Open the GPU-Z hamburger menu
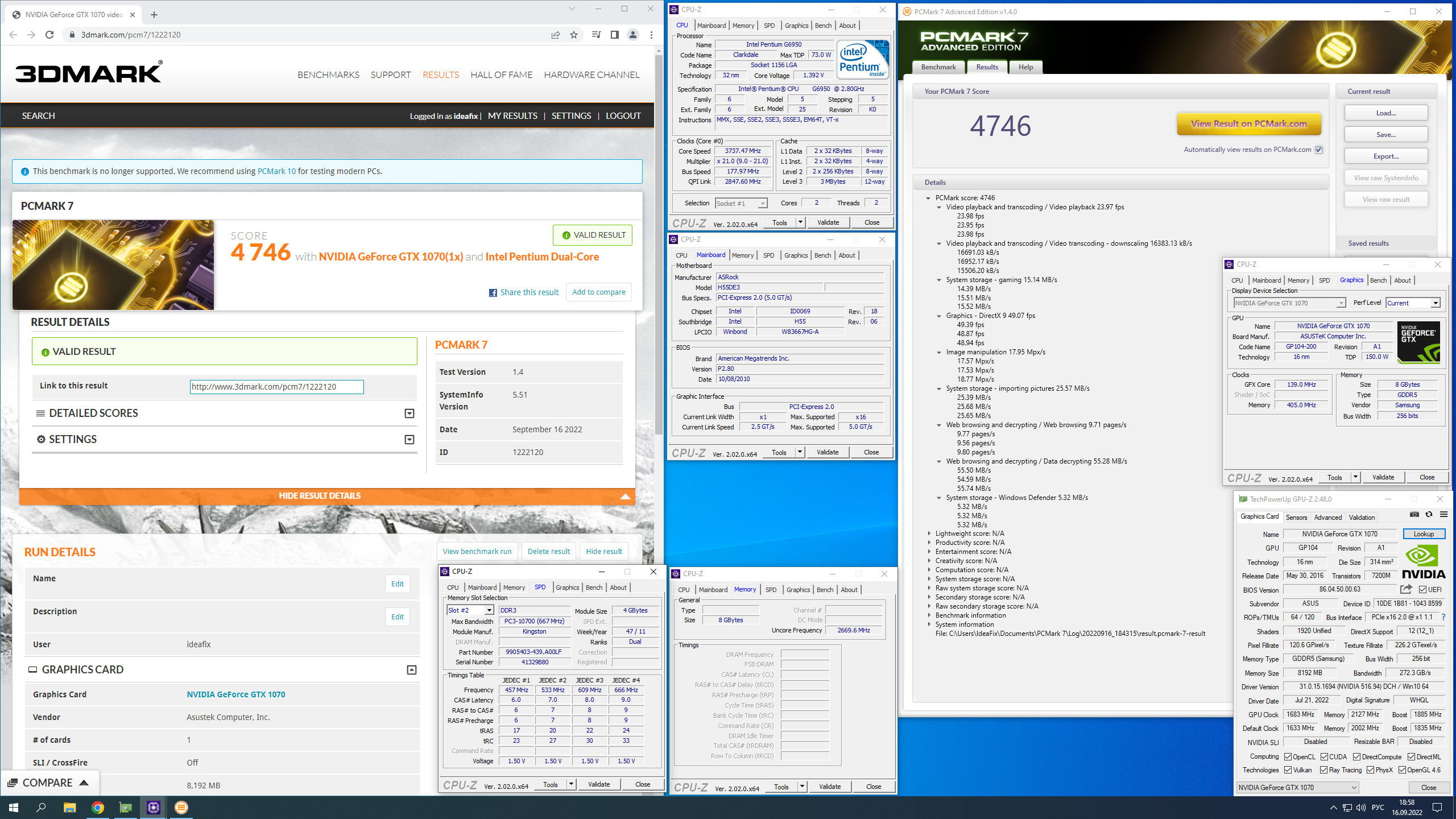 1443,514
